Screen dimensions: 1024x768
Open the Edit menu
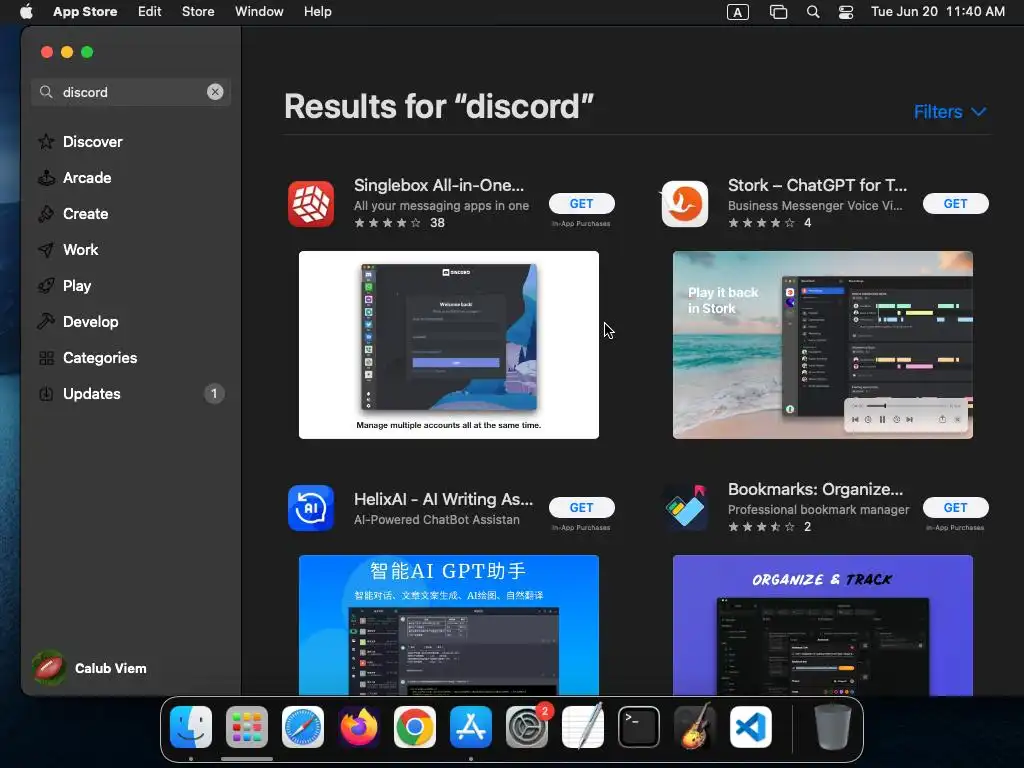pyautogui.click(x=150, y=12)
